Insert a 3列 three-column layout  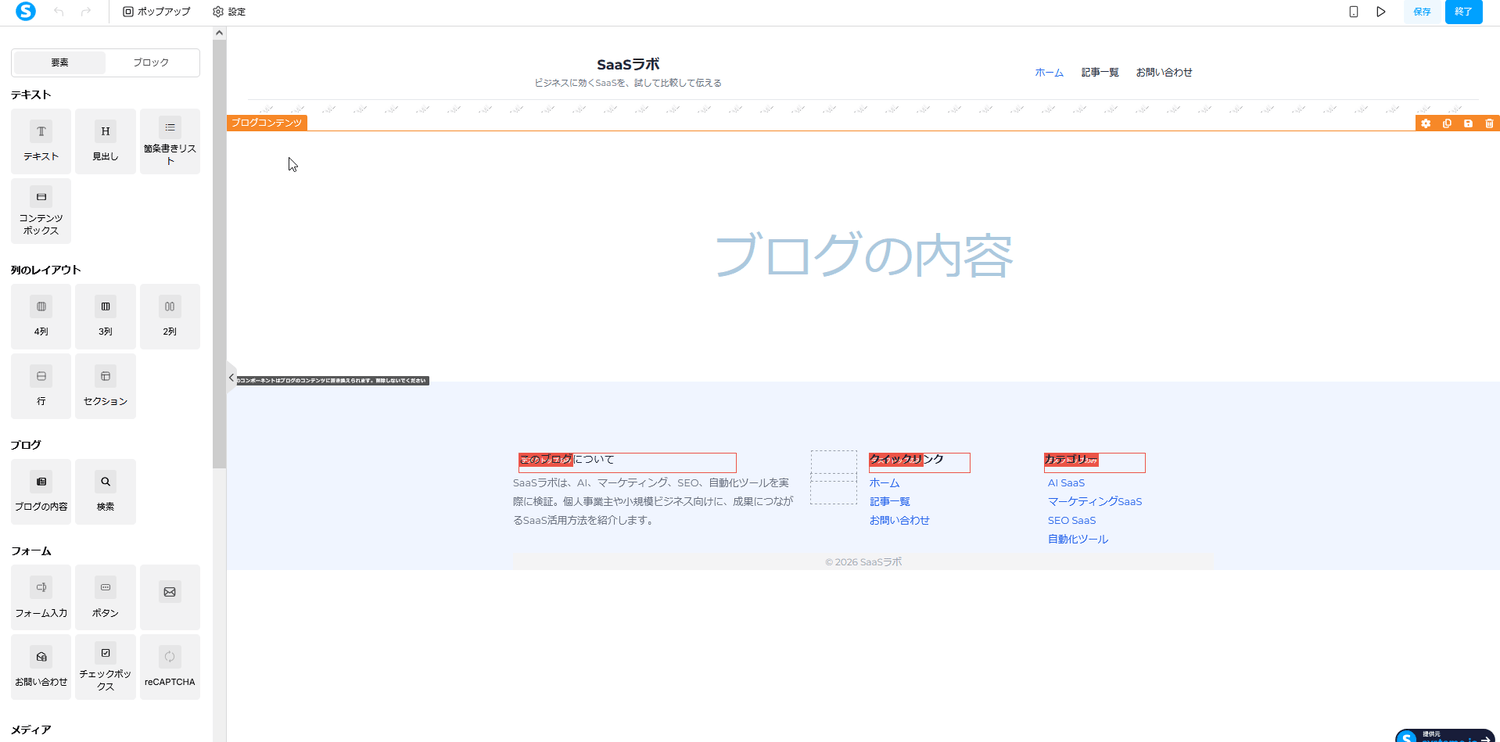[x=105, y=316]
